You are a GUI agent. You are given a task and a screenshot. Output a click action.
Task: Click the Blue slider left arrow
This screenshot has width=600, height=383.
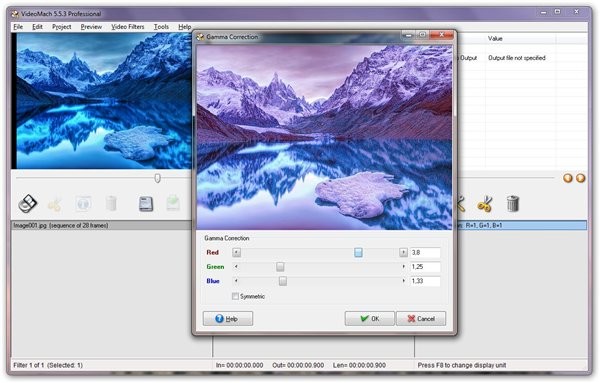tap(236, 281)
